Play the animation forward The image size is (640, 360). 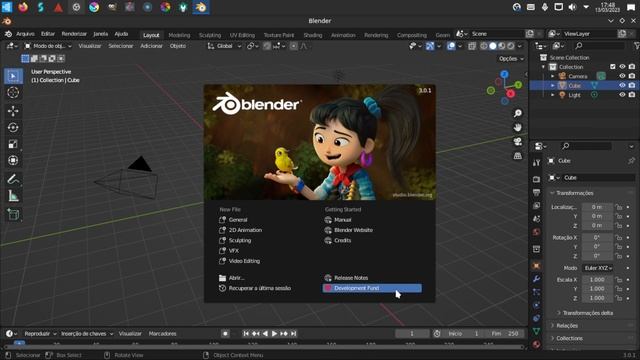pyautogui.click(x=274, y=333)
